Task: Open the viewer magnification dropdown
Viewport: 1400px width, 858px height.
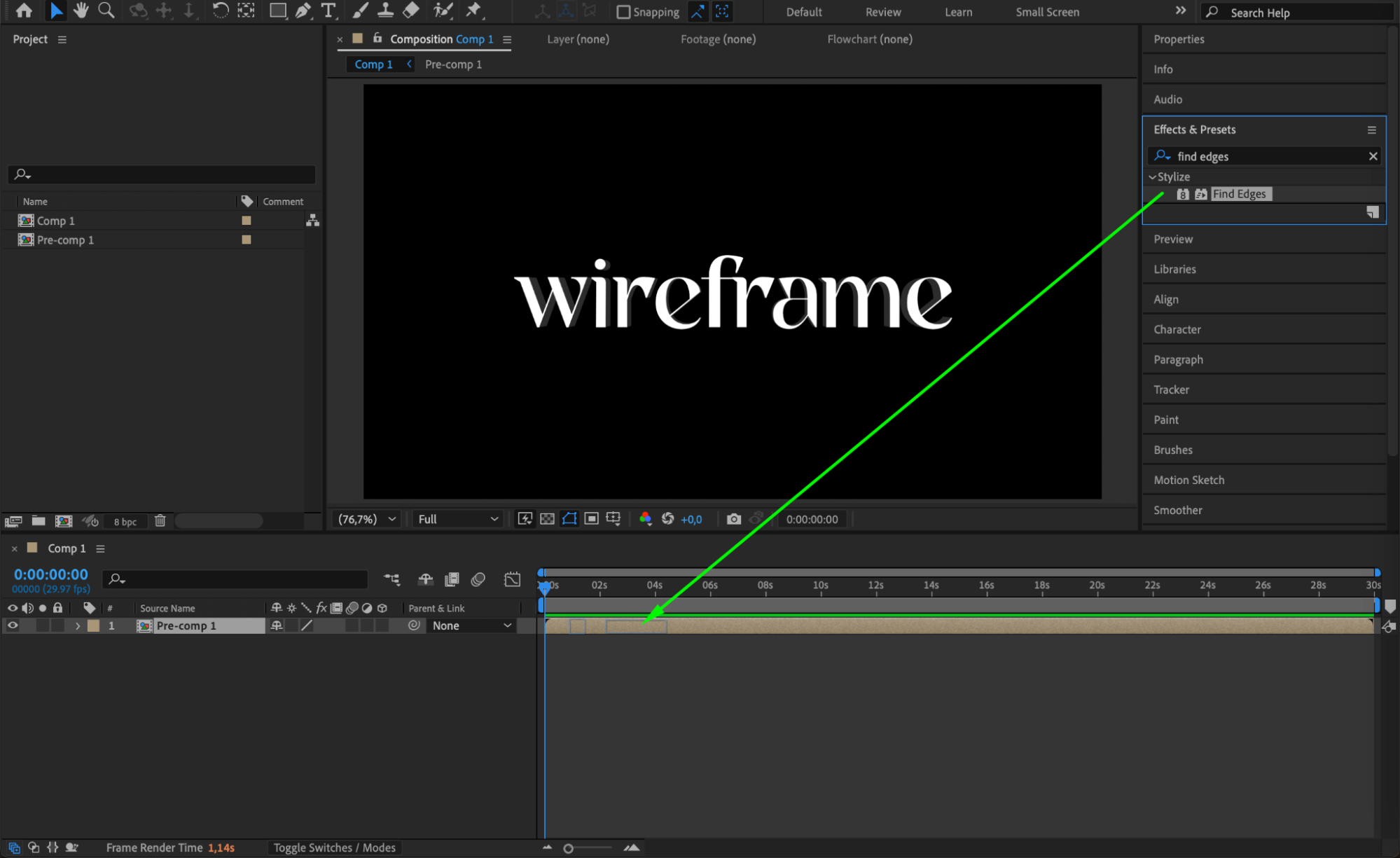Action: coord(367,519)
